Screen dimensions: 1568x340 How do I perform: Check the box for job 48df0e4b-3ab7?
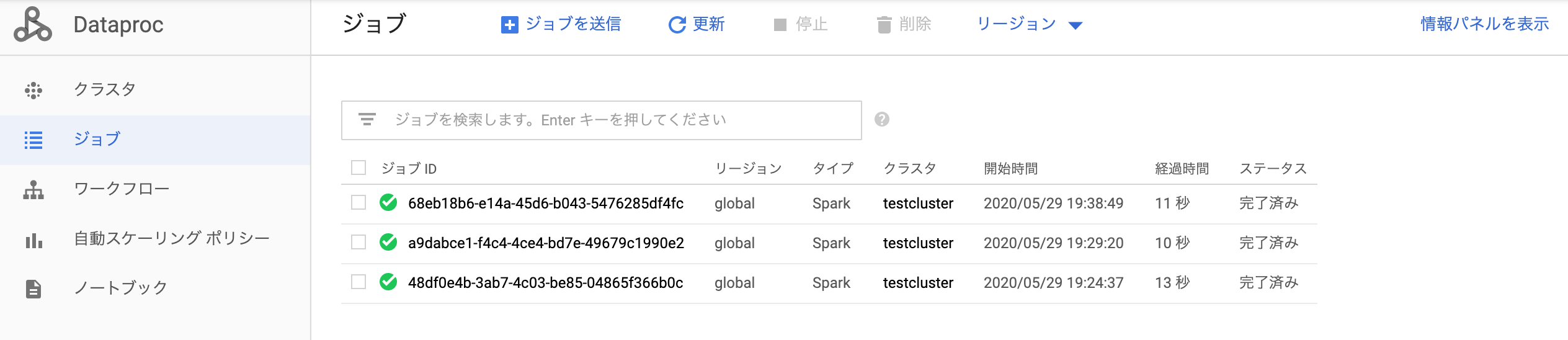tap(359, 282)
